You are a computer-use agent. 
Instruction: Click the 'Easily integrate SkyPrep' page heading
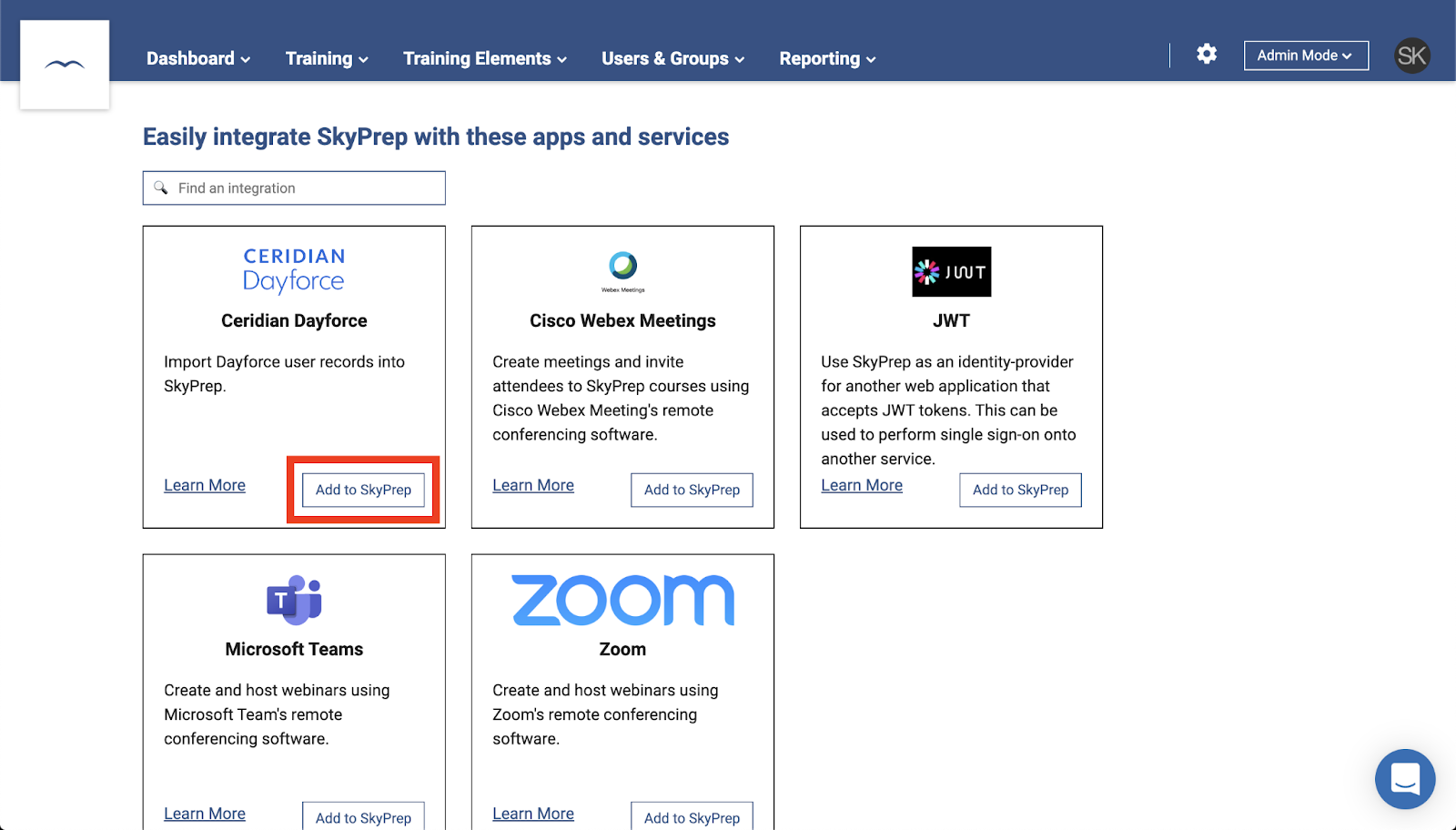click(436, 137)
